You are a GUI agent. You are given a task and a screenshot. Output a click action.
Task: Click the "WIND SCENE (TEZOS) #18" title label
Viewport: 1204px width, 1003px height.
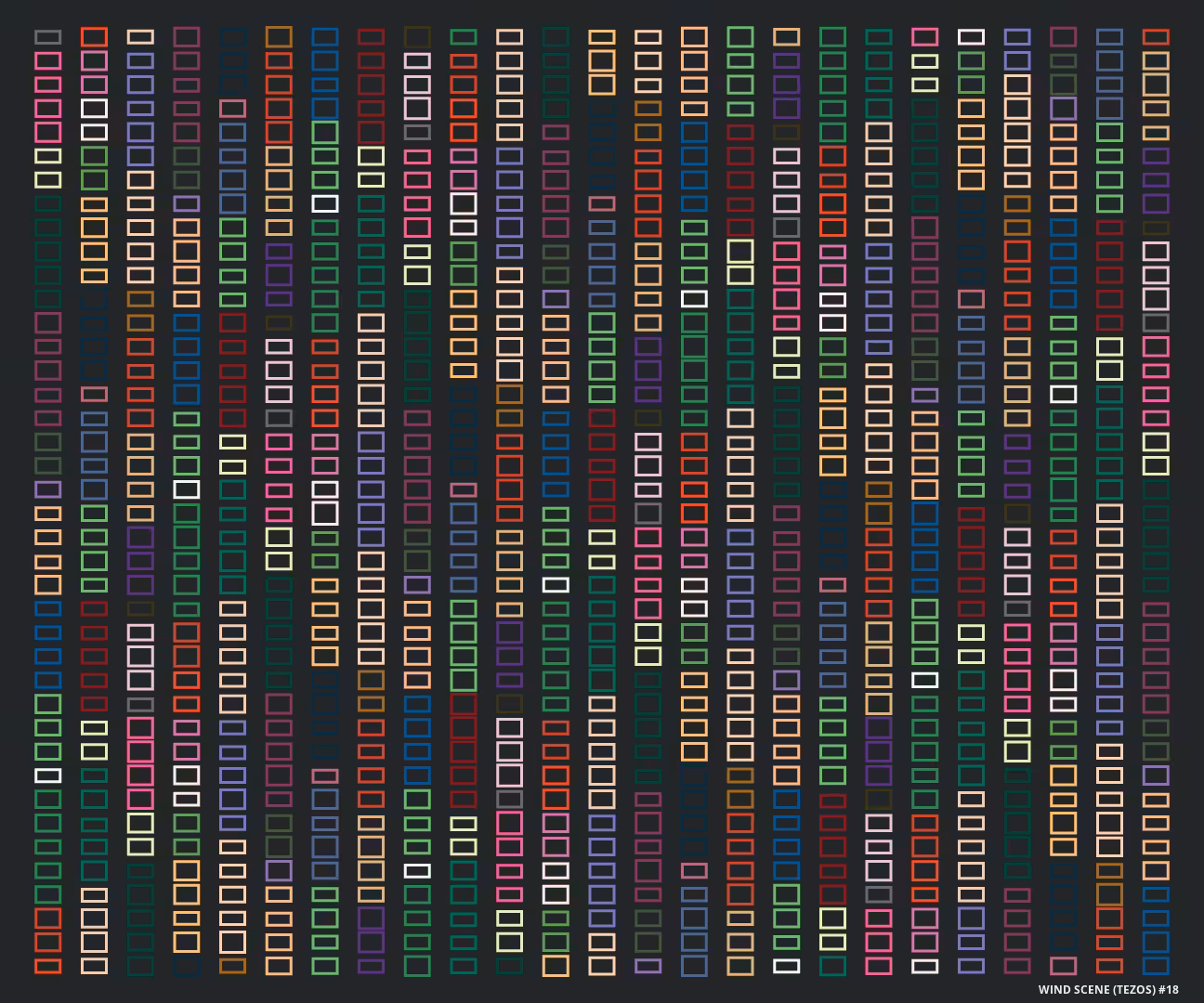point(1108,989)
